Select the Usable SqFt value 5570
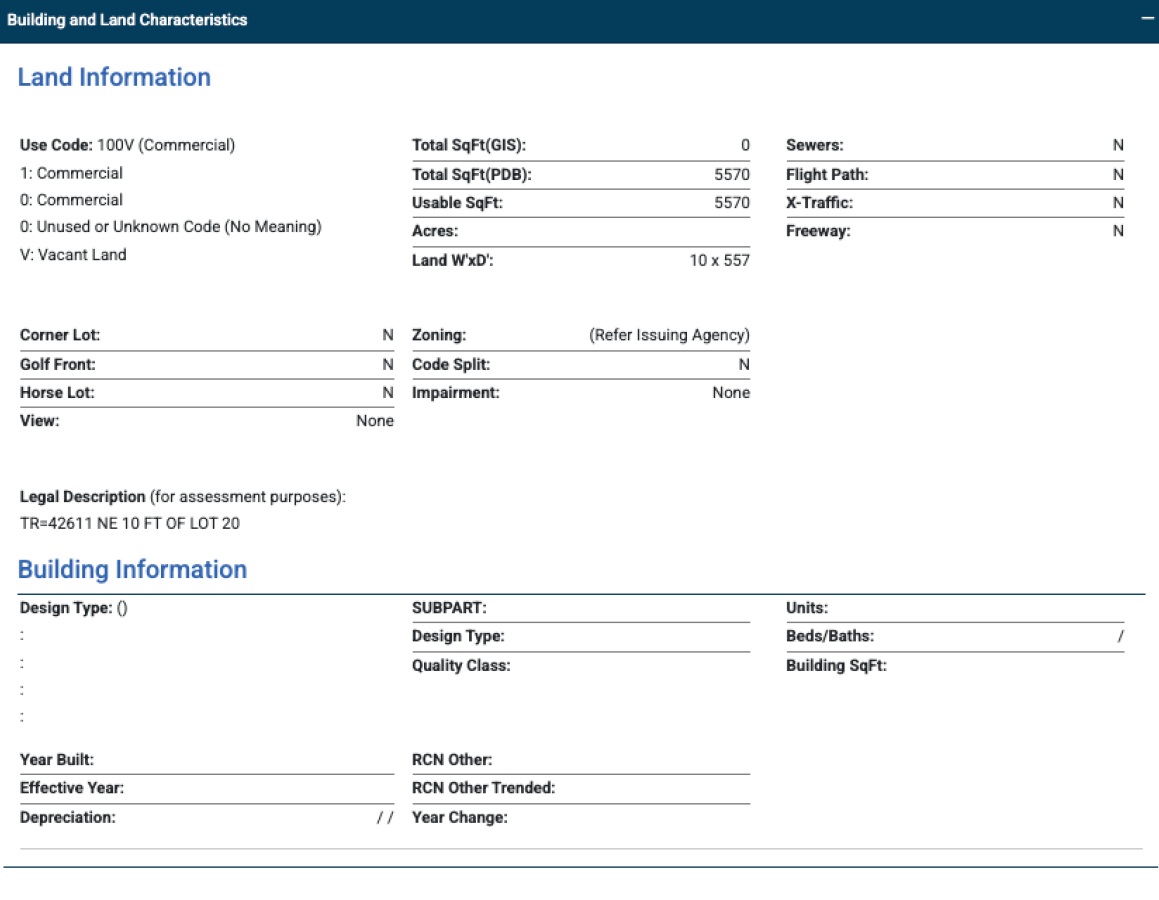Viewport: 1159px width, 900px height. click(731, 203)
